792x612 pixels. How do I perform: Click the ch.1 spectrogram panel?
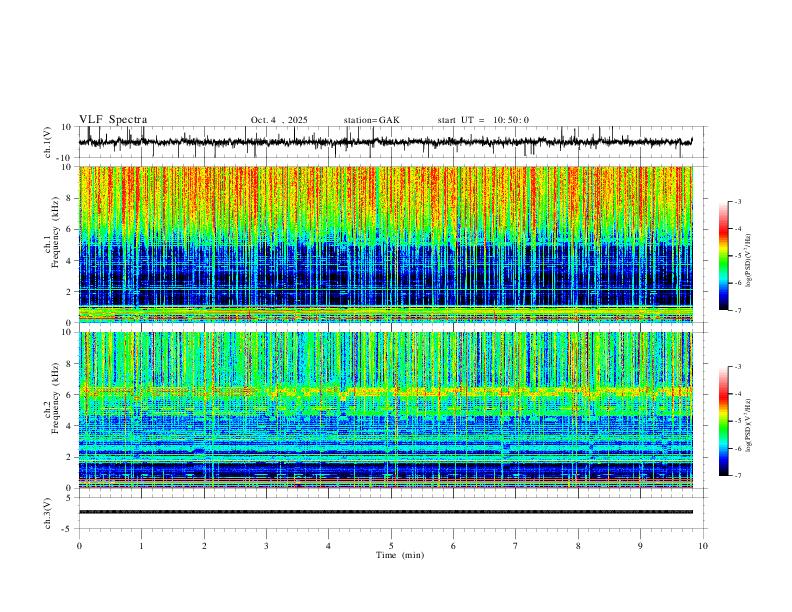[x=385, y=244]
